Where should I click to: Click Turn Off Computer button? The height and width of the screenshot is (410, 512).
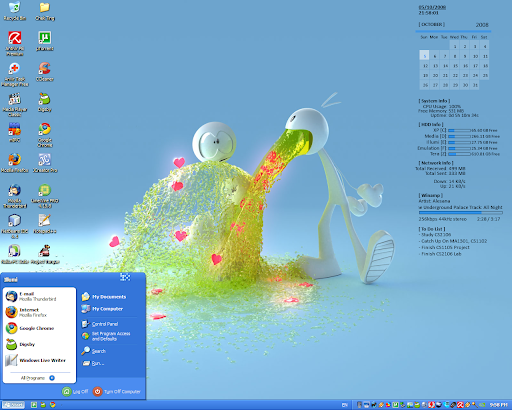click(x=117, y=391)
